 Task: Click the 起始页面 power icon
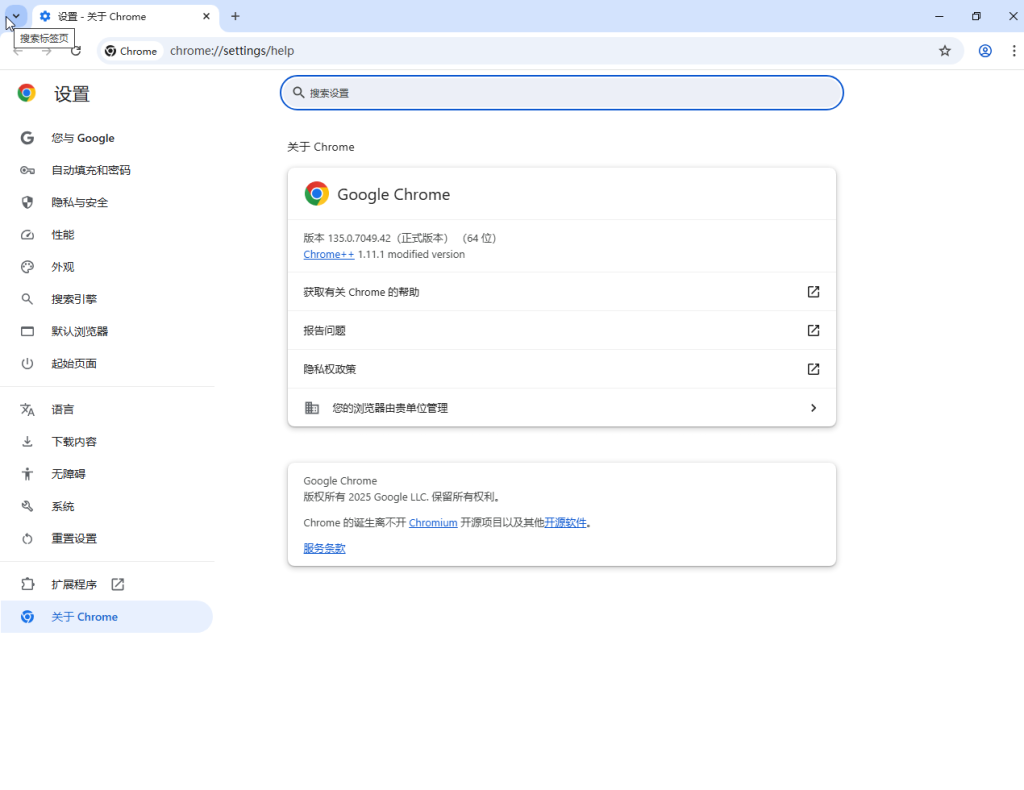(27, 362)
